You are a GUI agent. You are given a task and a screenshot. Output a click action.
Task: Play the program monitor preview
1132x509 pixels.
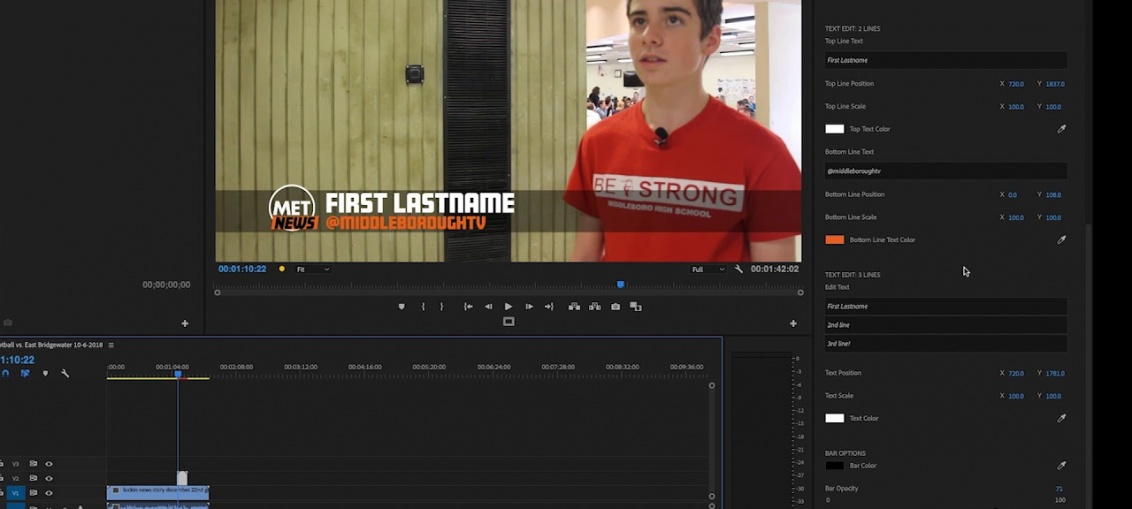(x=508, y=307)
